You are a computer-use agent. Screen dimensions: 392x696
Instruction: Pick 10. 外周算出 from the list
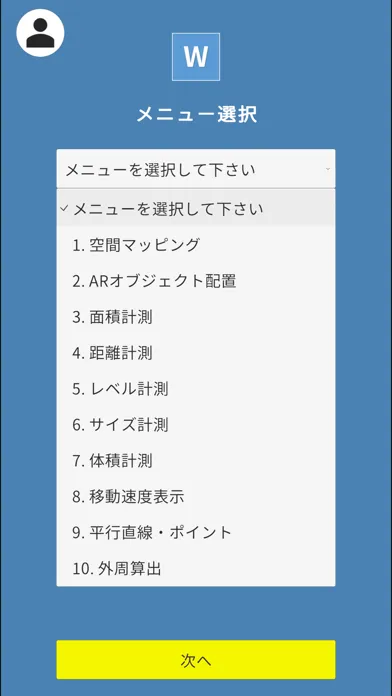pyautogui.click(x=196, y=568)
